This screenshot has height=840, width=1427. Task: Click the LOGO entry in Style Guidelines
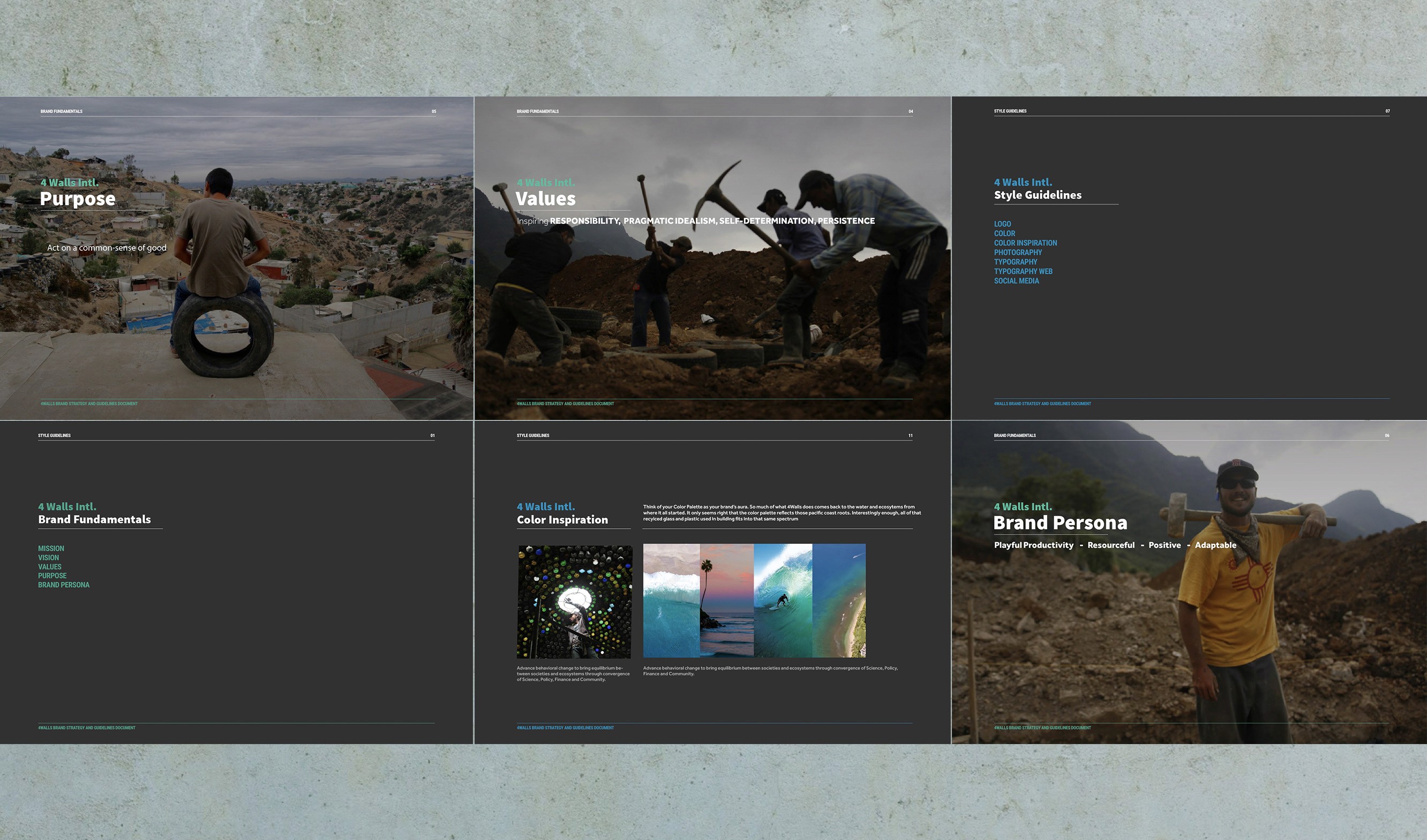(1002, 224)
